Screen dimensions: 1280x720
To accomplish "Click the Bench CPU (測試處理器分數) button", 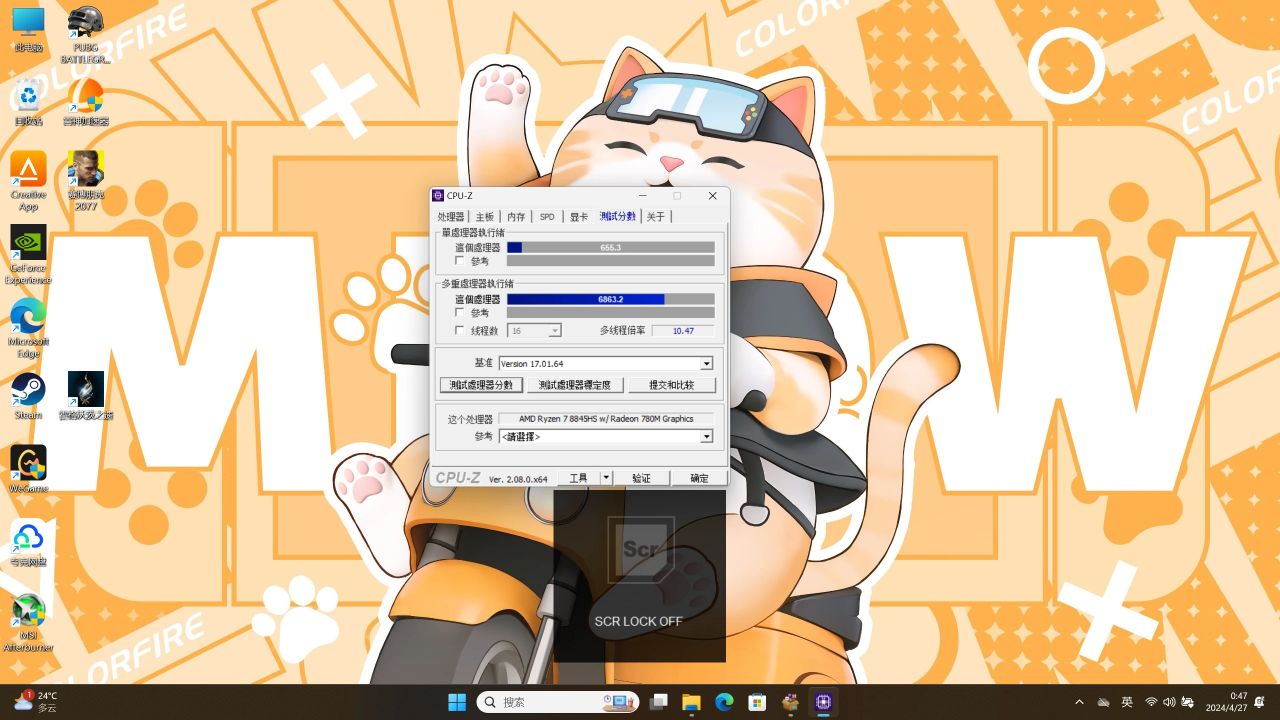I will tap(481, 385).
